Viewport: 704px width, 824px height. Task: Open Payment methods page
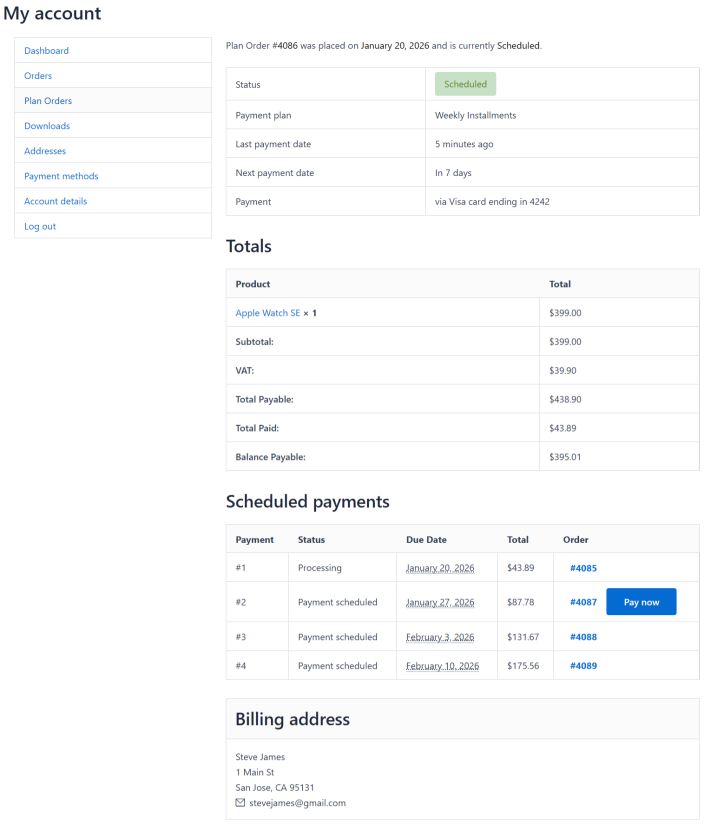tap(61, 176)
